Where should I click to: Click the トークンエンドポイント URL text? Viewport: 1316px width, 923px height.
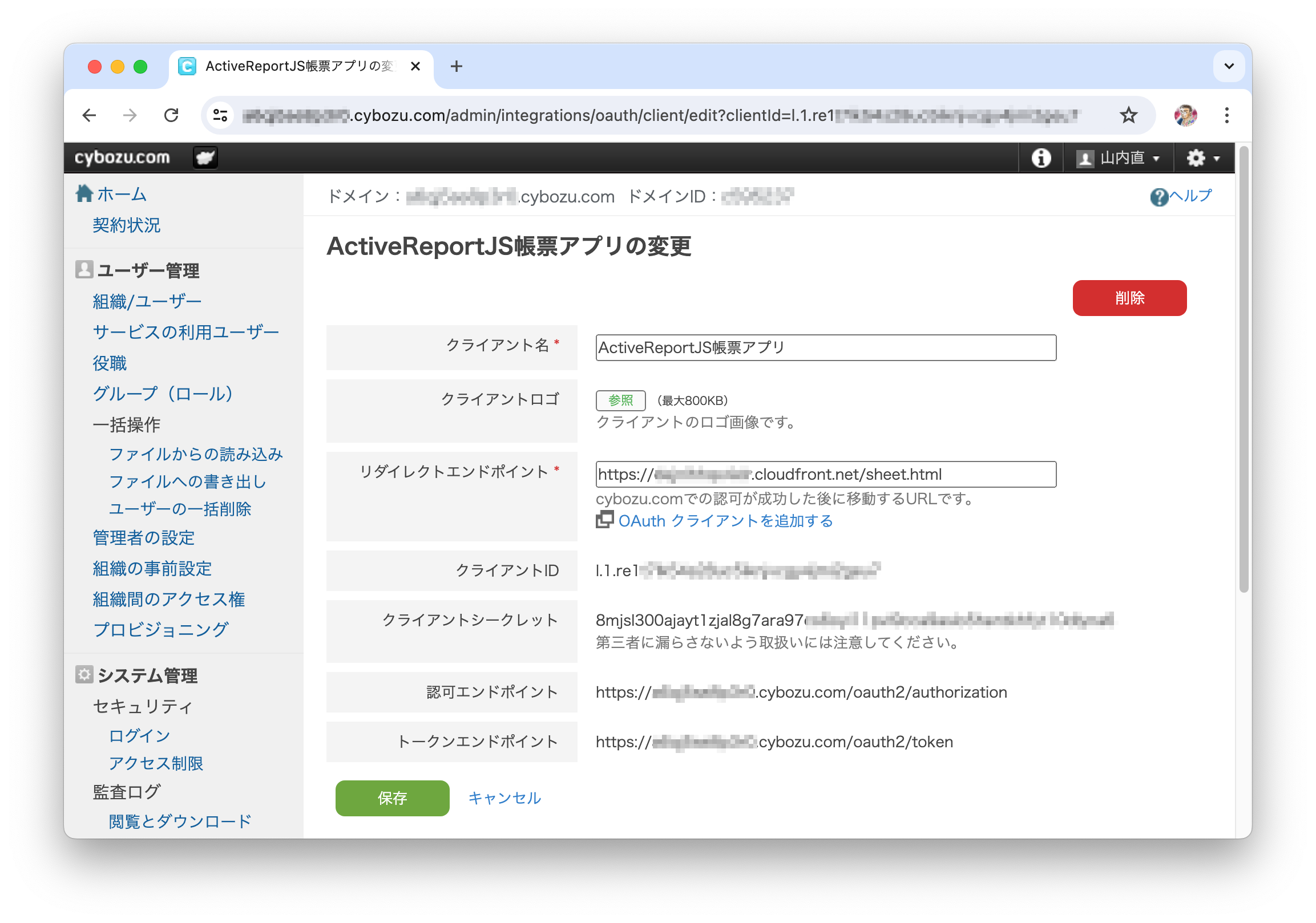coord(774,742)
